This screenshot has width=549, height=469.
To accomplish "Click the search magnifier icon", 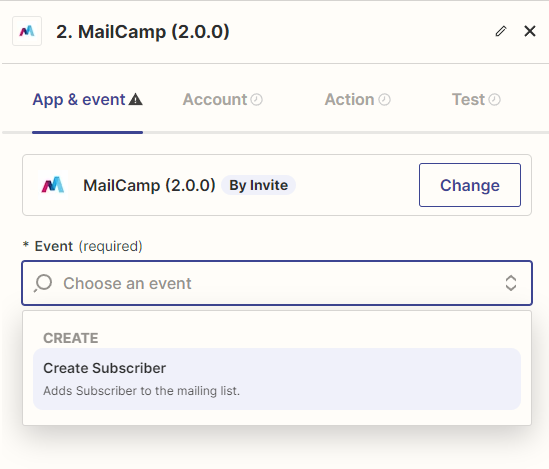I will coord(43,283).
